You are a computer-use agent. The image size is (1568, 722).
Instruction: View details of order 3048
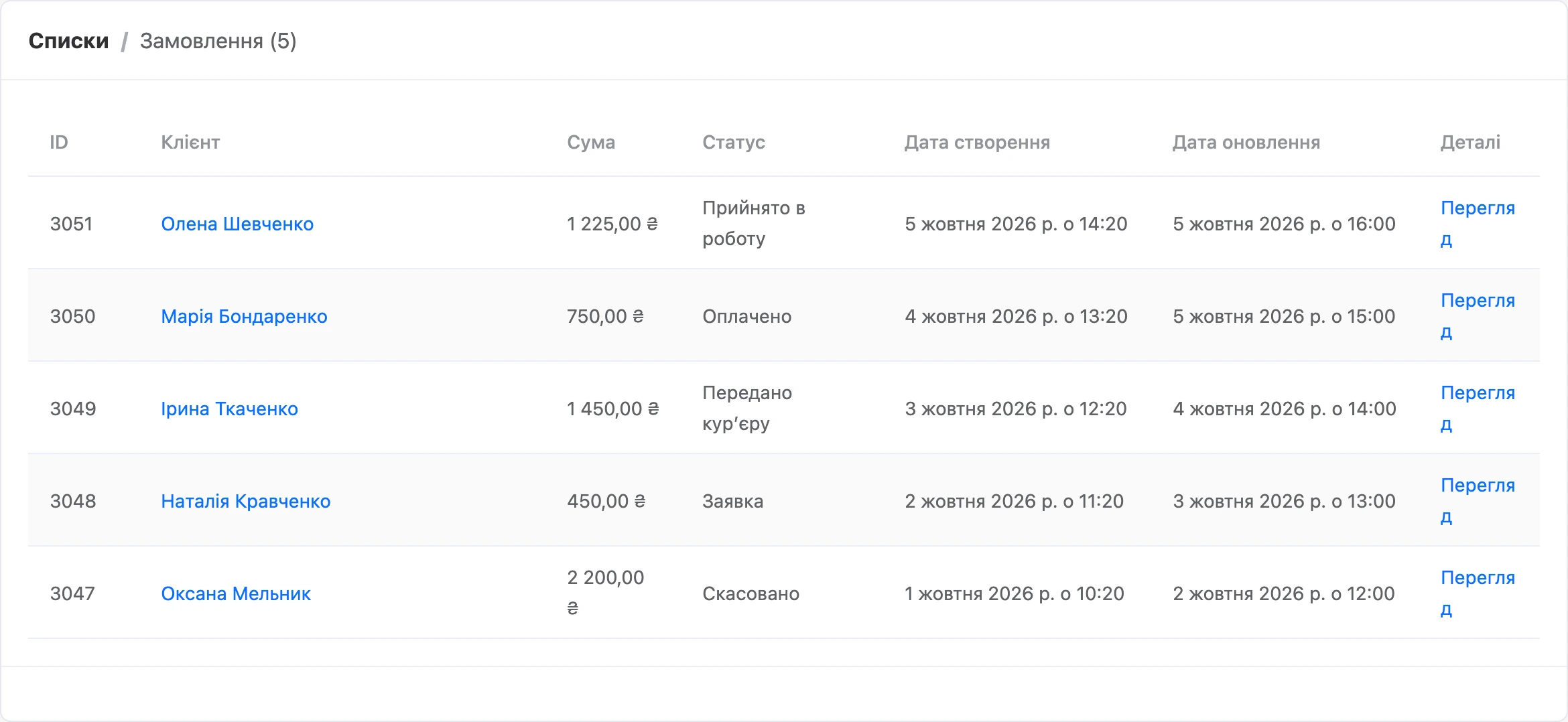tap(1478, 501)
